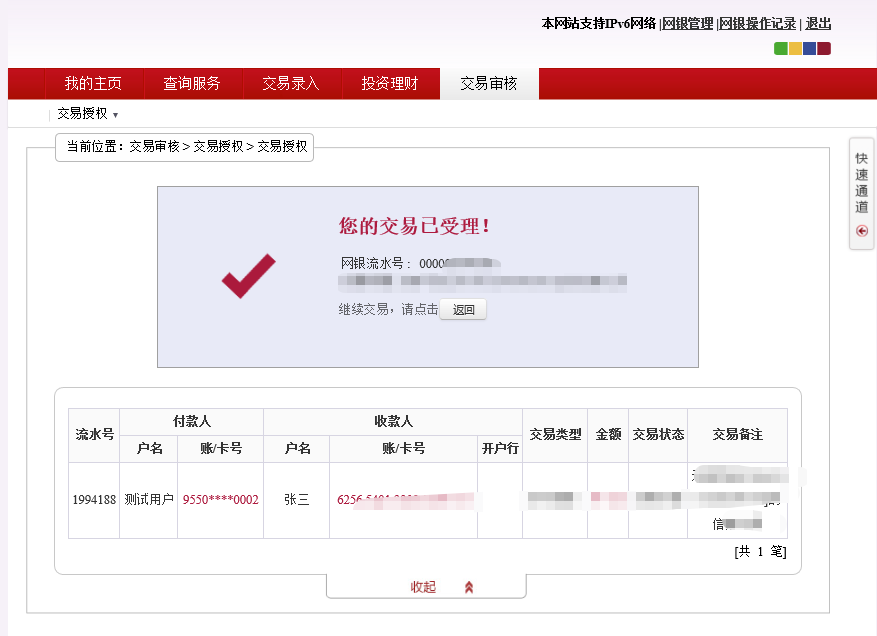
Task: Collapse the transaction details with 收起
Action: click(x=423, y=588)
